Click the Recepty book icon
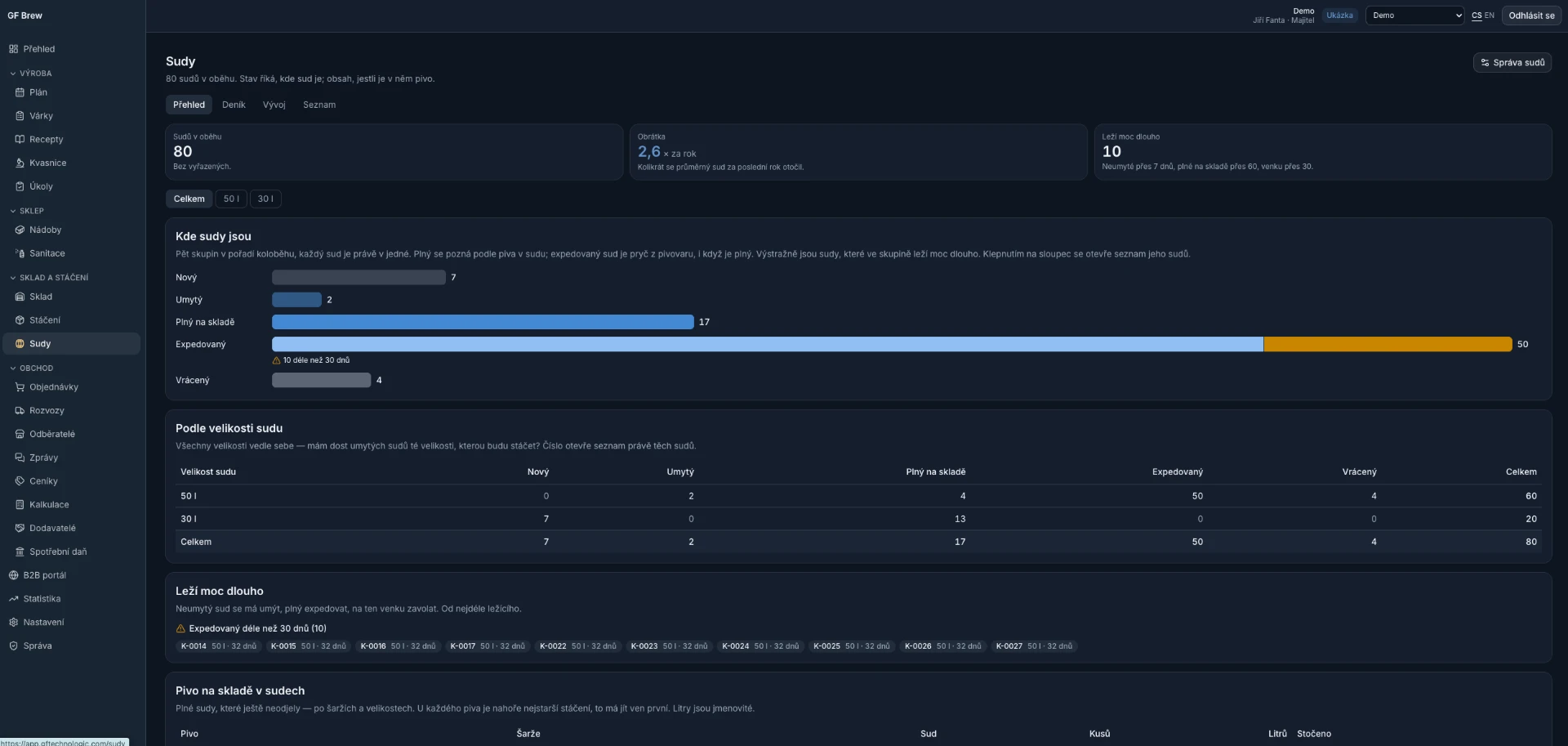This screenshot has width=1568, height=746. click(20, 140)
